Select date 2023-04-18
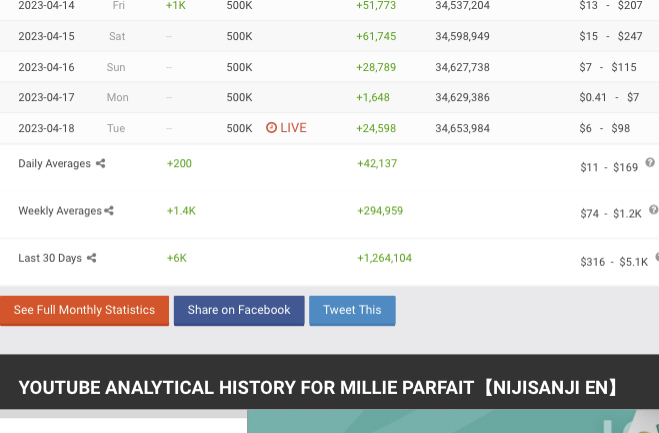This screenshot has height=433, width=659. 46,128
